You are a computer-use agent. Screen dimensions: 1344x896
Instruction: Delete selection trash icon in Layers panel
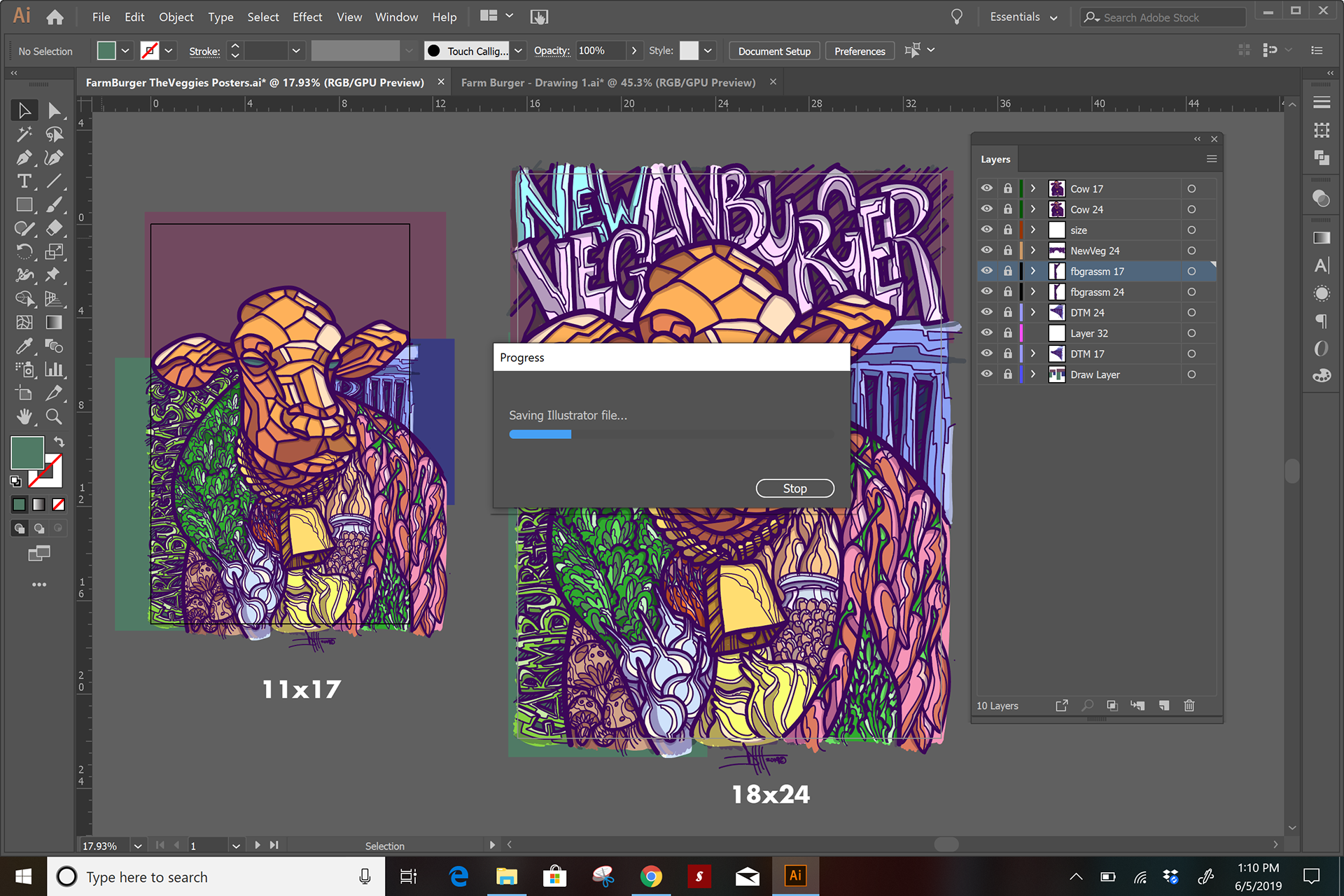(1189, 706)
